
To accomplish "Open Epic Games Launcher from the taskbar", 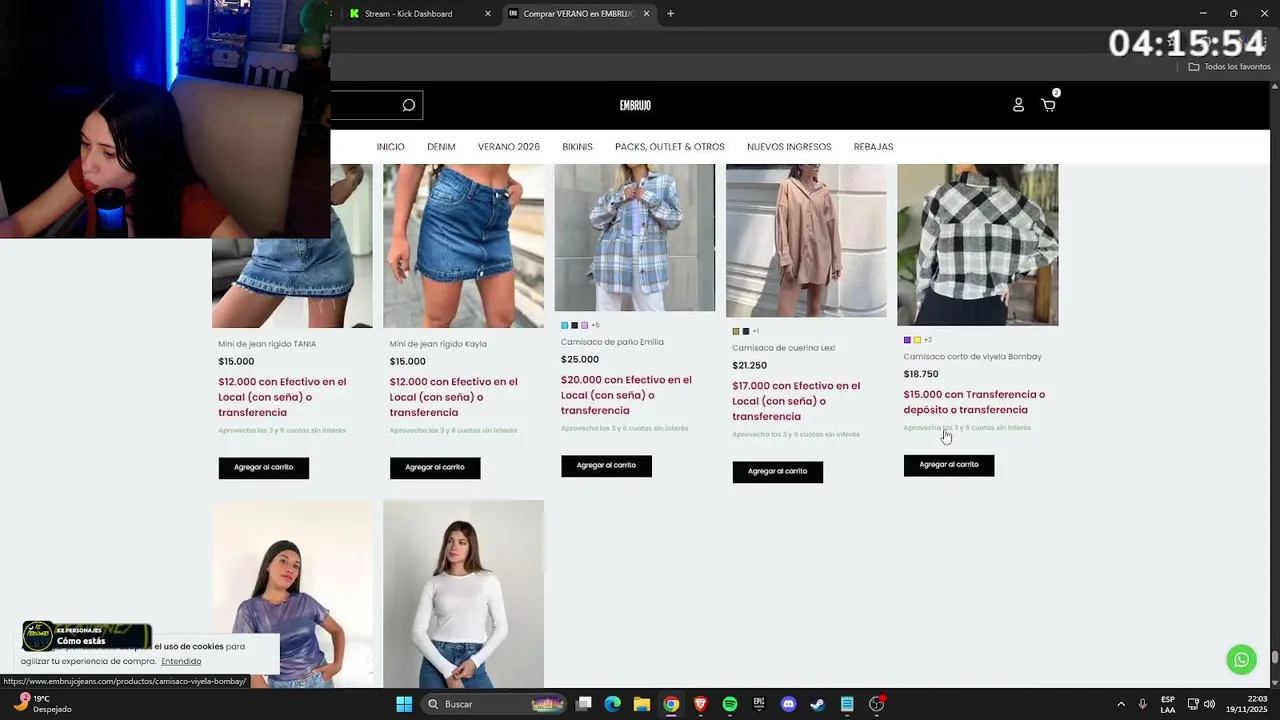I will point(759,704).
